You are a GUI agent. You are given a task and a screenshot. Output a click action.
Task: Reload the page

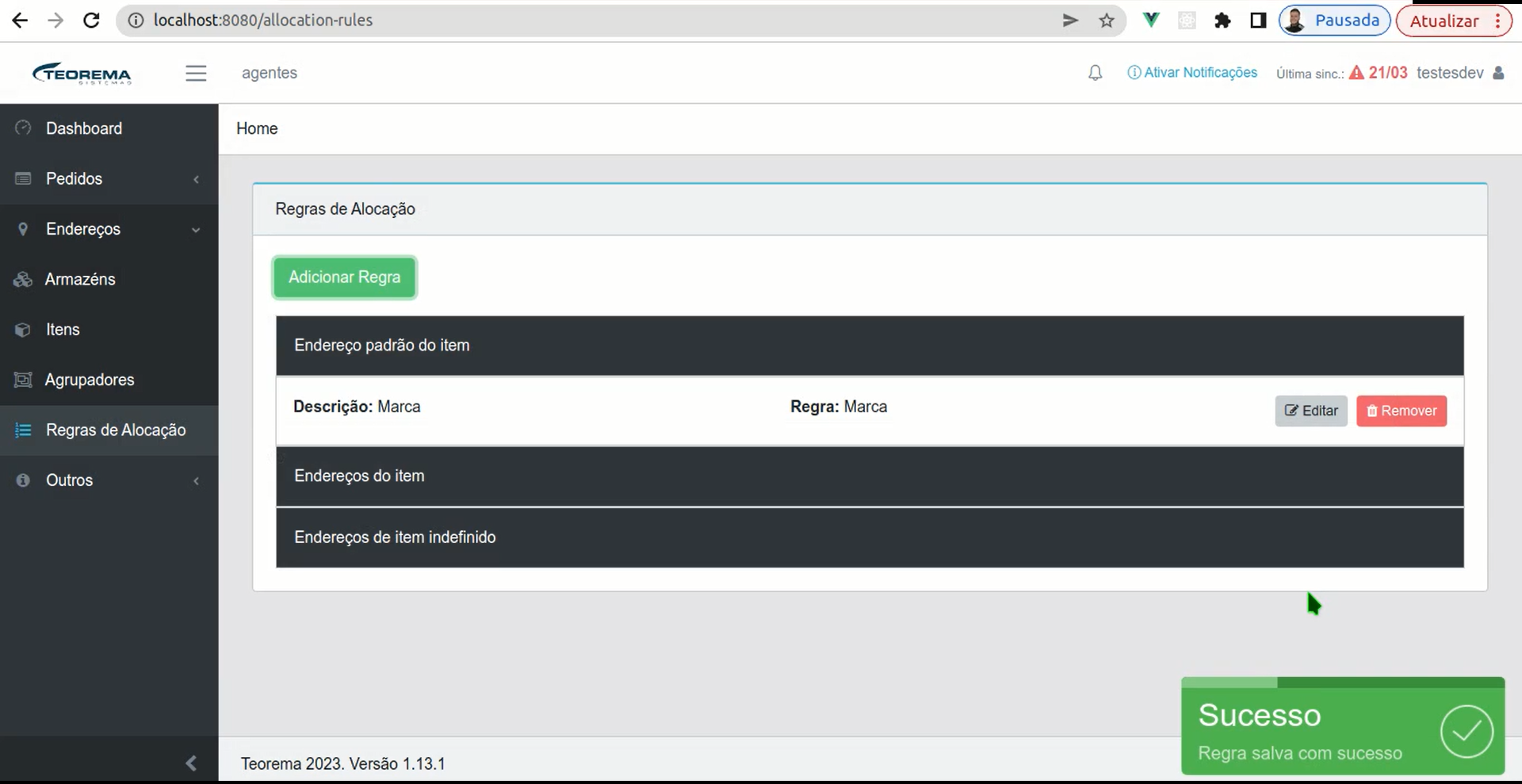[91, 21]
